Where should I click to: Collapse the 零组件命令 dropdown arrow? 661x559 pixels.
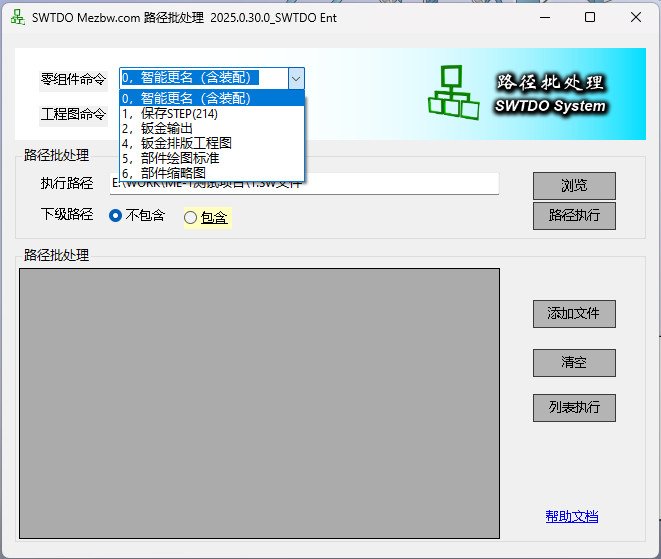(x=295, y=78)
